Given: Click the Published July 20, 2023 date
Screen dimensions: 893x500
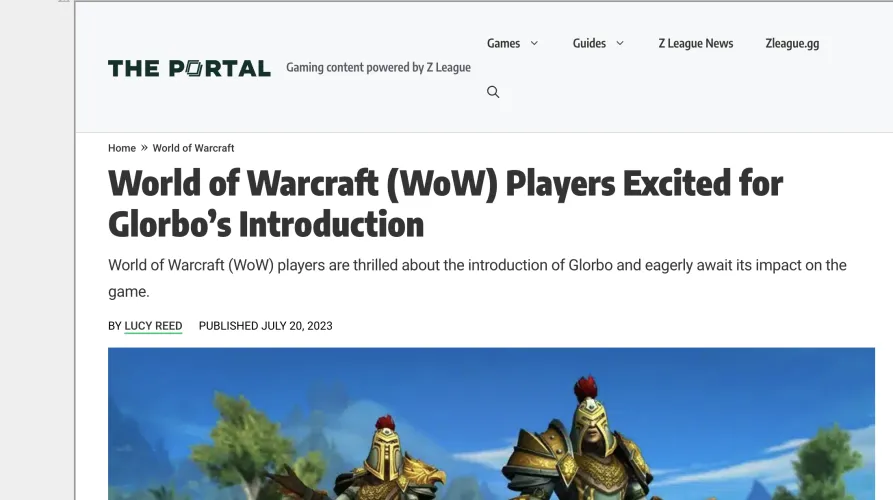Looking at the screenshot, I should pyautogui.click(x=265, y=326).
